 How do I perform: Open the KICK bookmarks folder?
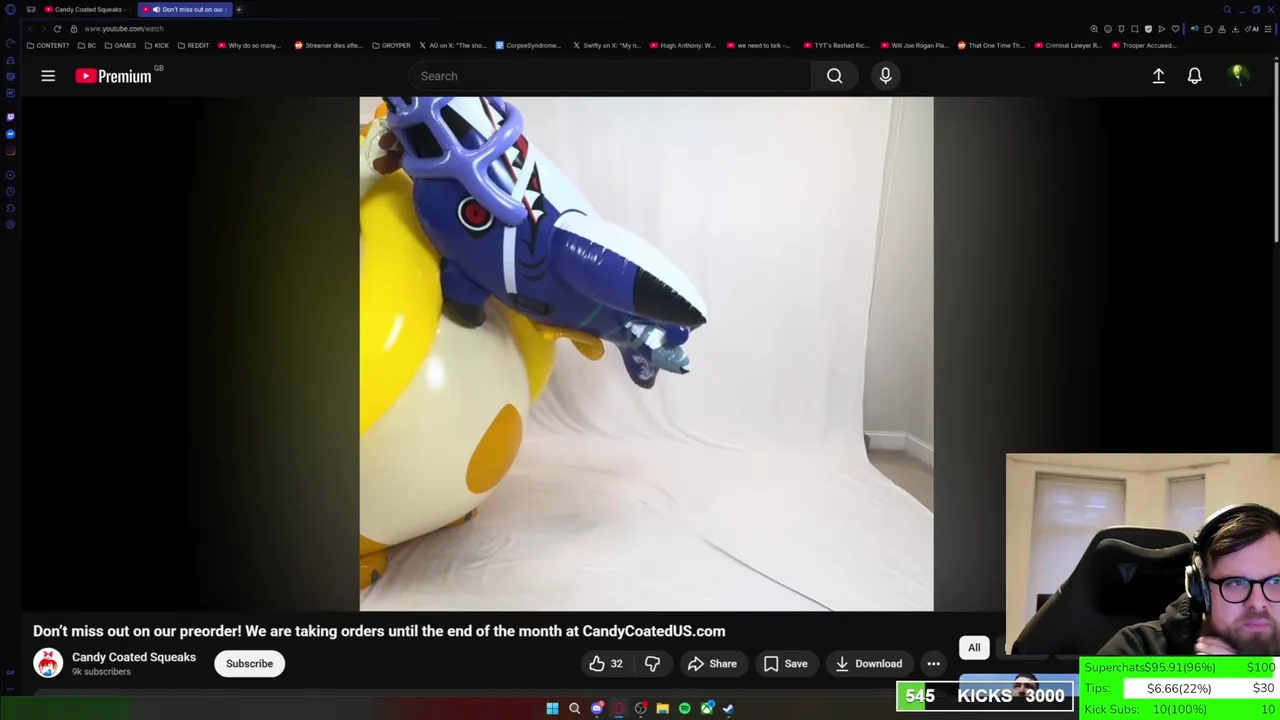click(x=157, y=45)
